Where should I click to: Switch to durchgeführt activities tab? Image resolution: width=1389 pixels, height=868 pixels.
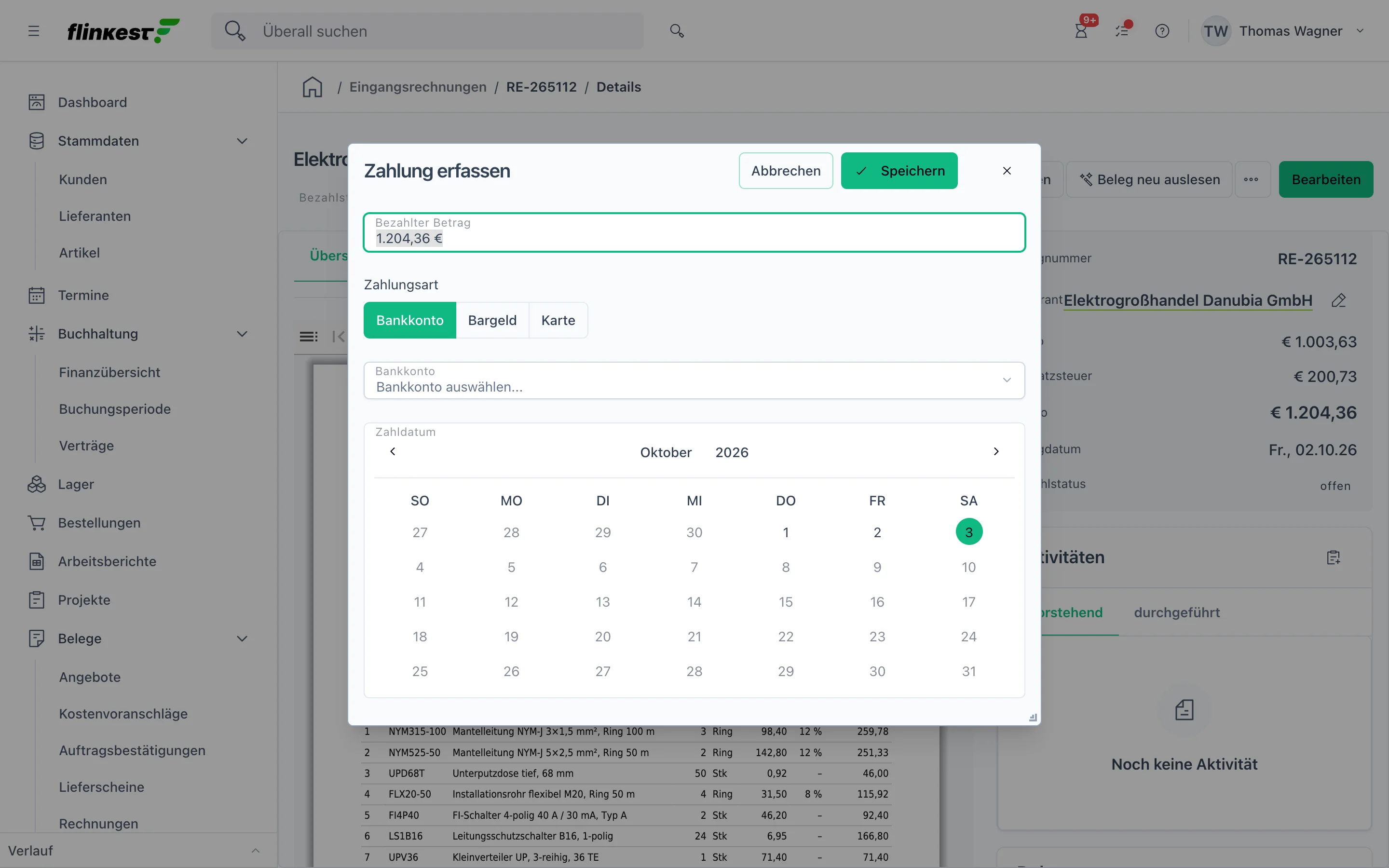(x=1177, y=612)
